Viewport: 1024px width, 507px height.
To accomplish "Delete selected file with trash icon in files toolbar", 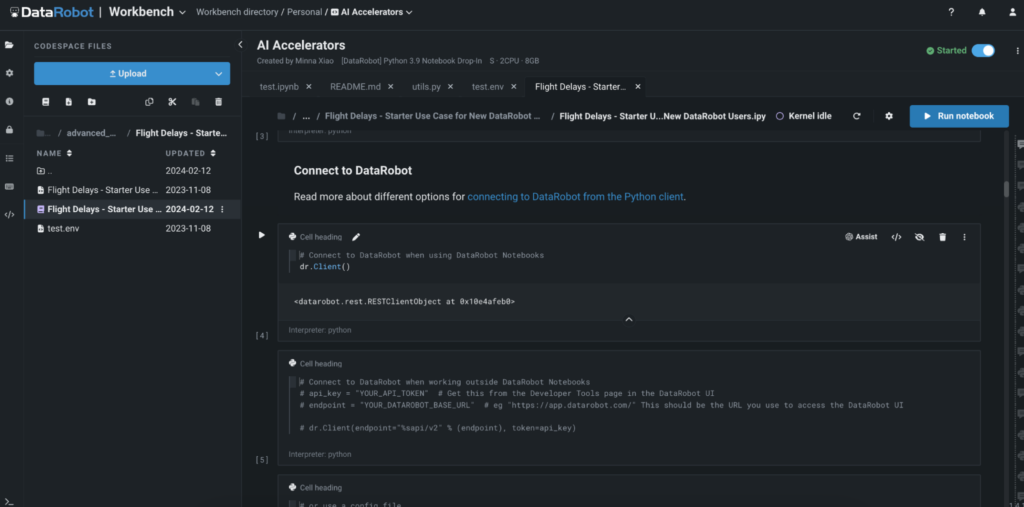I will click(219, 102).
